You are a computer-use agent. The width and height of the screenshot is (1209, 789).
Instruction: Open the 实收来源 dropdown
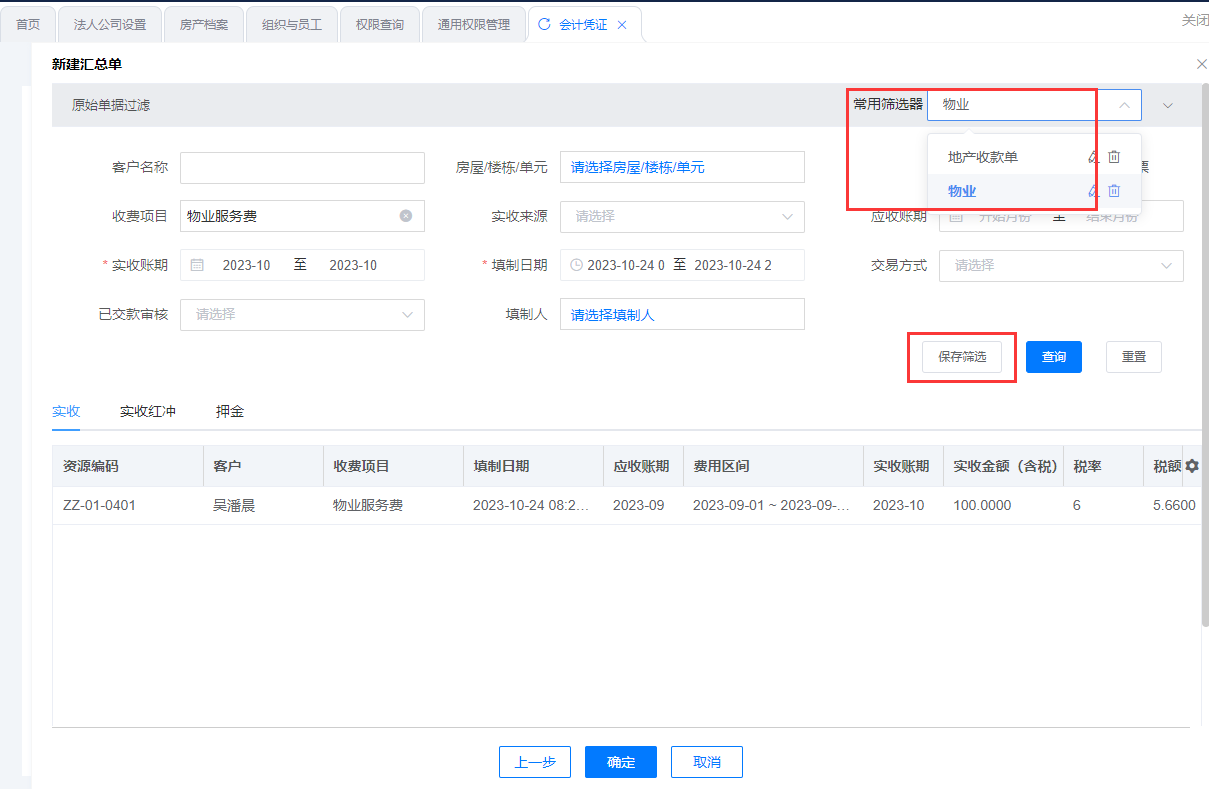tap(682, 216)
